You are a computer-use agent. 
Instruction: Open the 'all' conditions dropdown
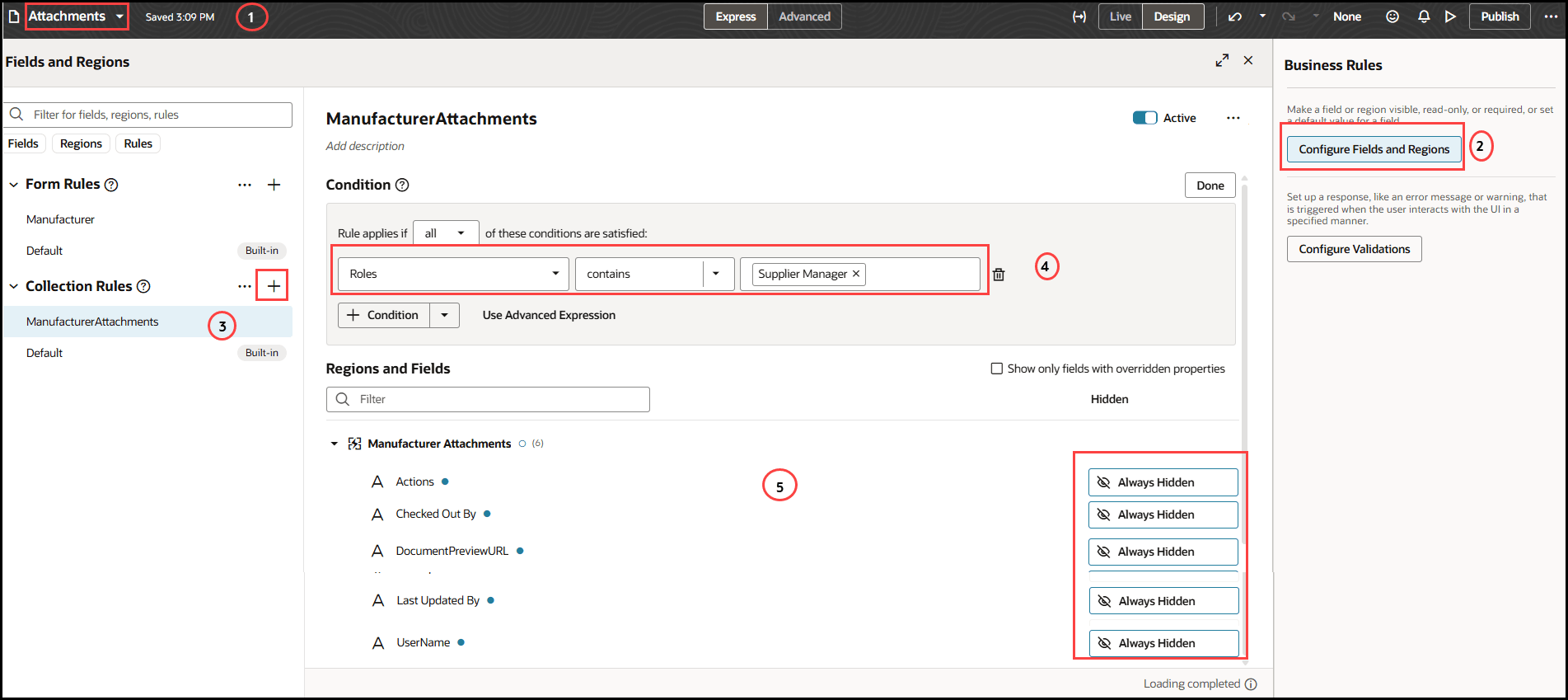[x=446, y=233]
